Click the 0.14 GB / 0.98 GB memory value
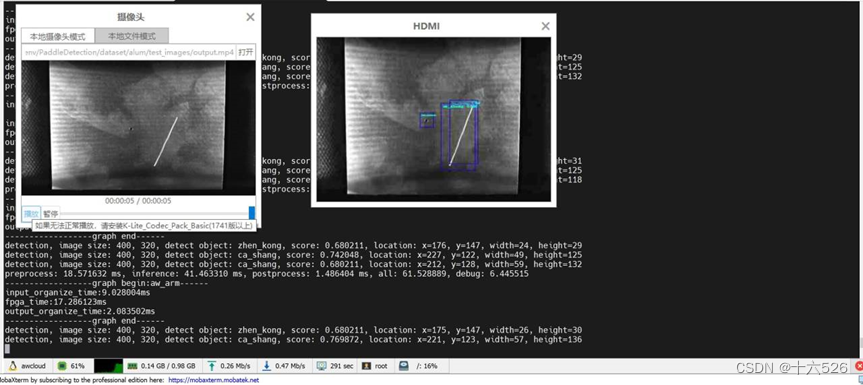Viewport: 863px width, 385px height. point(168,366)
